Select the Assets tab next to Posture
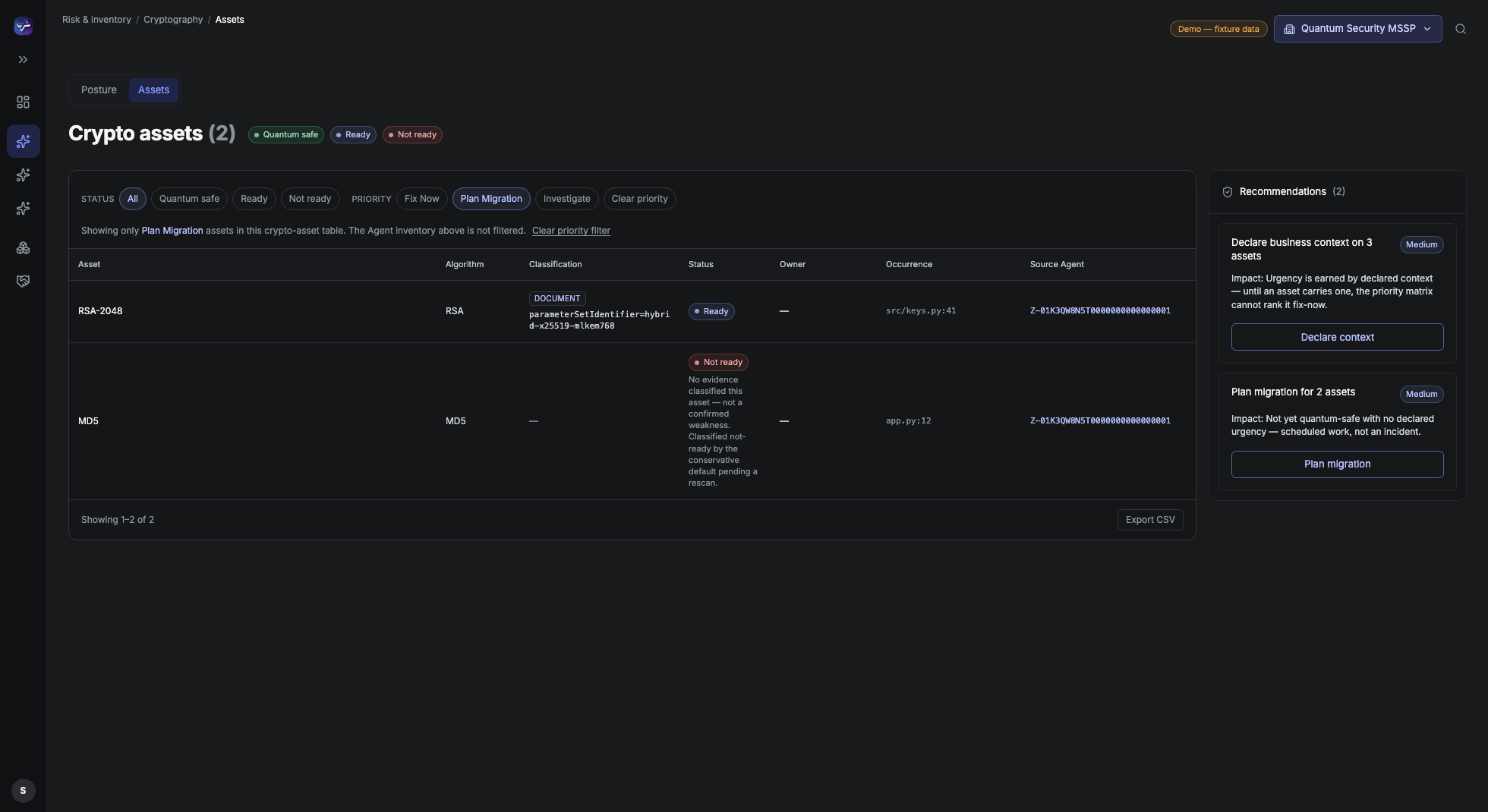Screen dimensions: 1488x812 [x=153, y=90]
